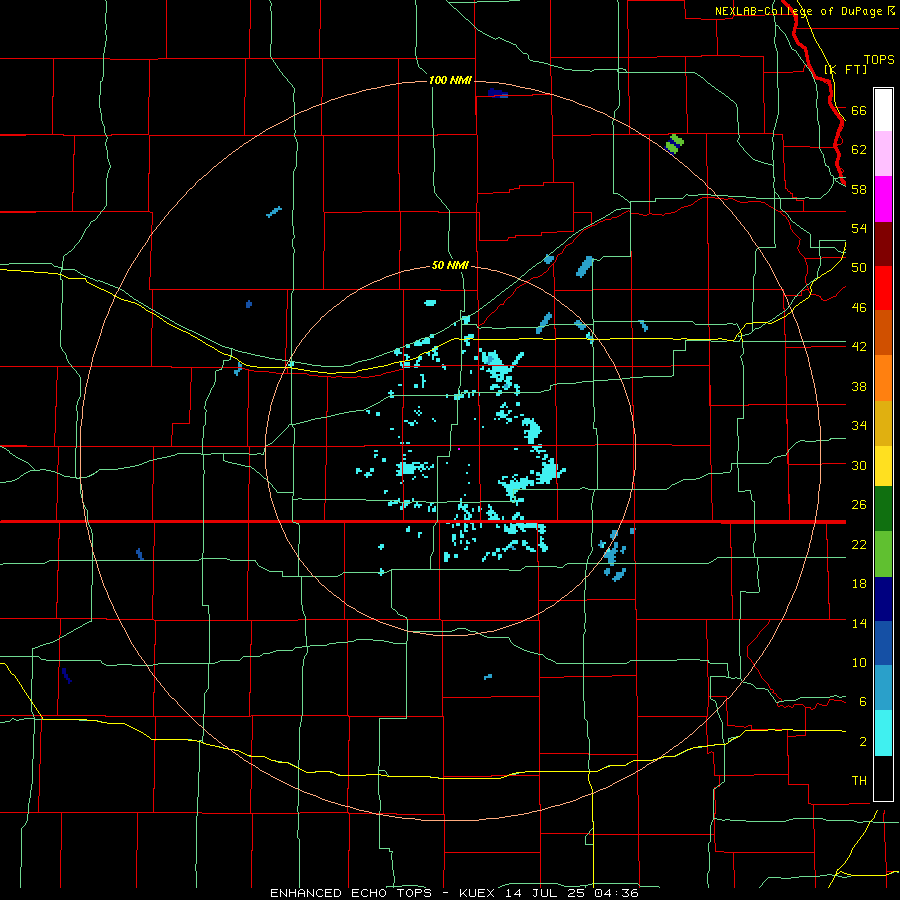The height and width of the screenshot is (900, 900).
Task: Pick the cyan legend swatch
Action: click(883, 733)
